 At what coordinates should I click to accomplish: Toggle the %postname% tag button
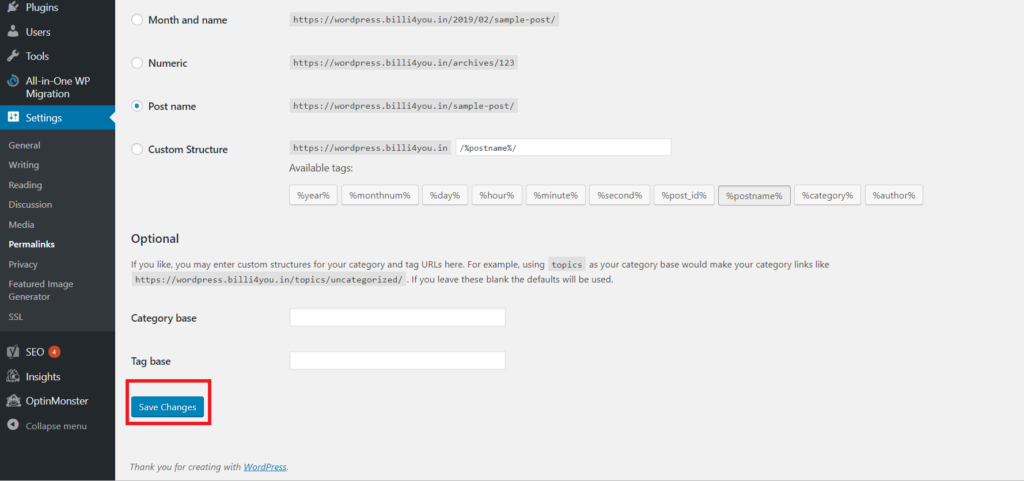pos(754,195)
